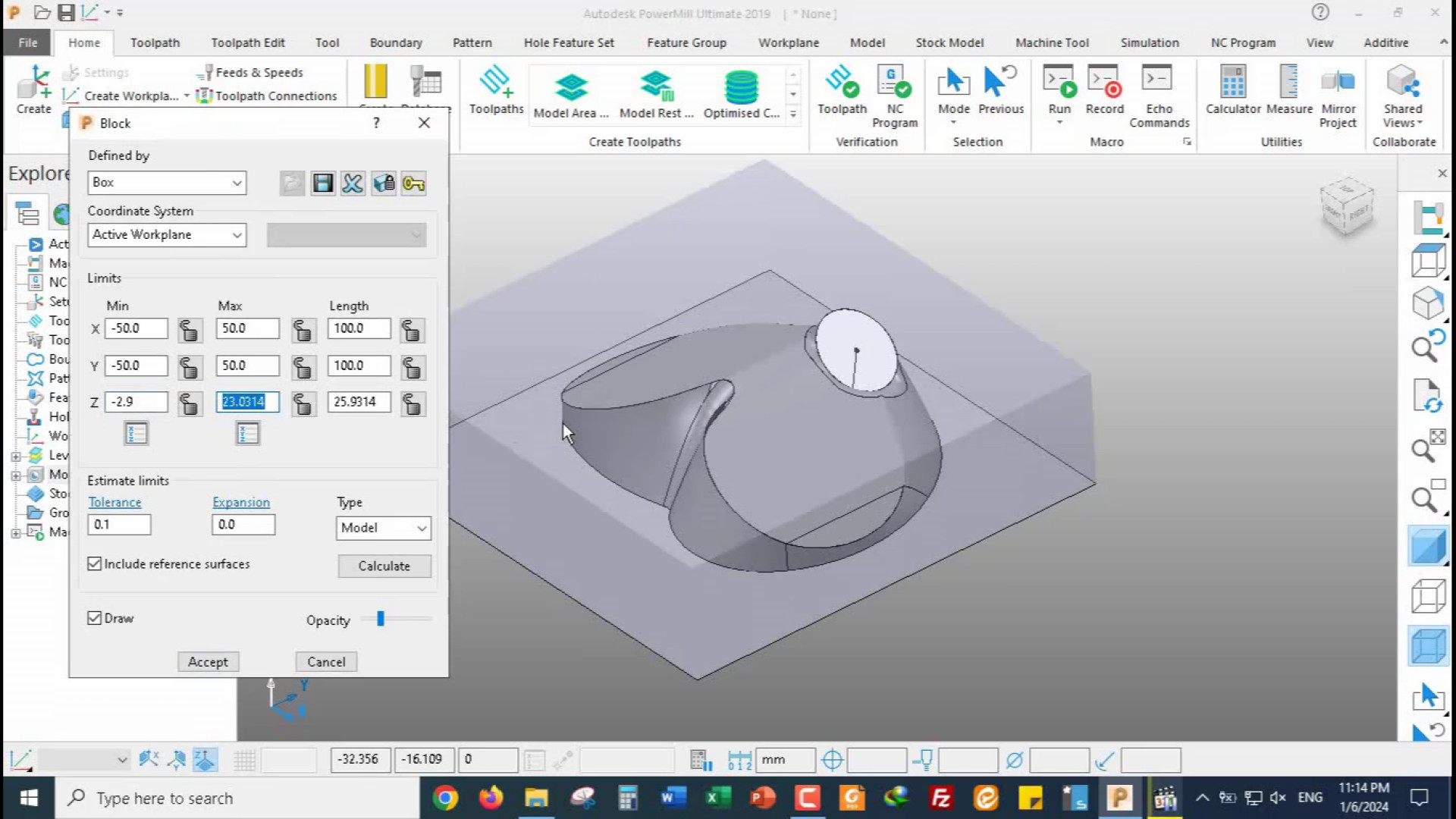
Task: Open the Type Model dropdown
Action: (383, 528)
